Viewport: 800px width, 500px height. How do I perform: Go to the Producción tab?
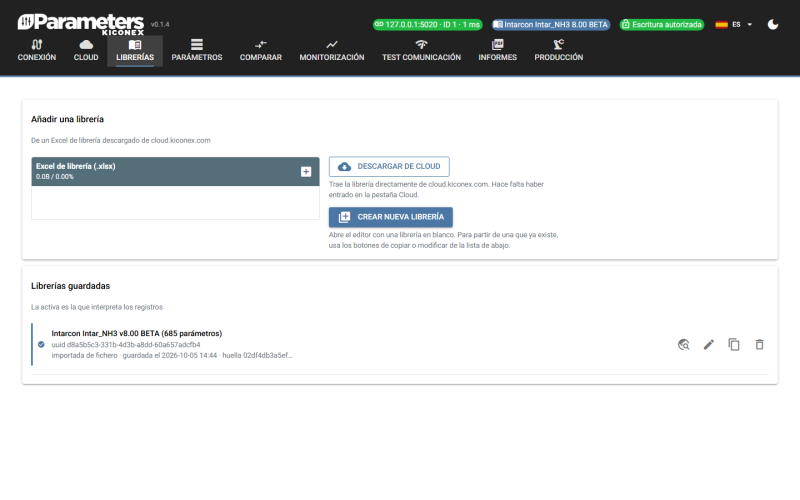(559, 51)
